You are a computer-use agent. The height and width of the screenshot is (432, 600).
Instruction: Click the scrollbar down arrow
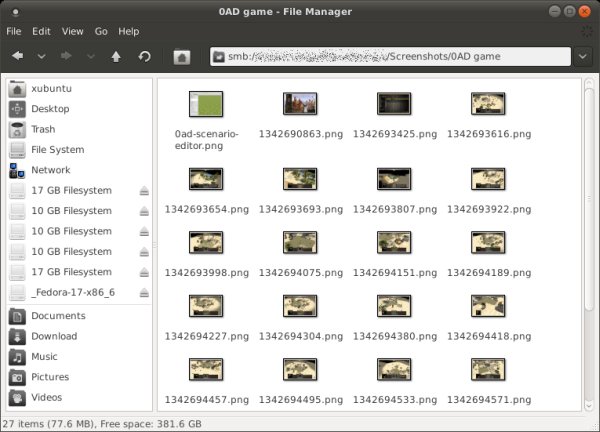(589, 405)
